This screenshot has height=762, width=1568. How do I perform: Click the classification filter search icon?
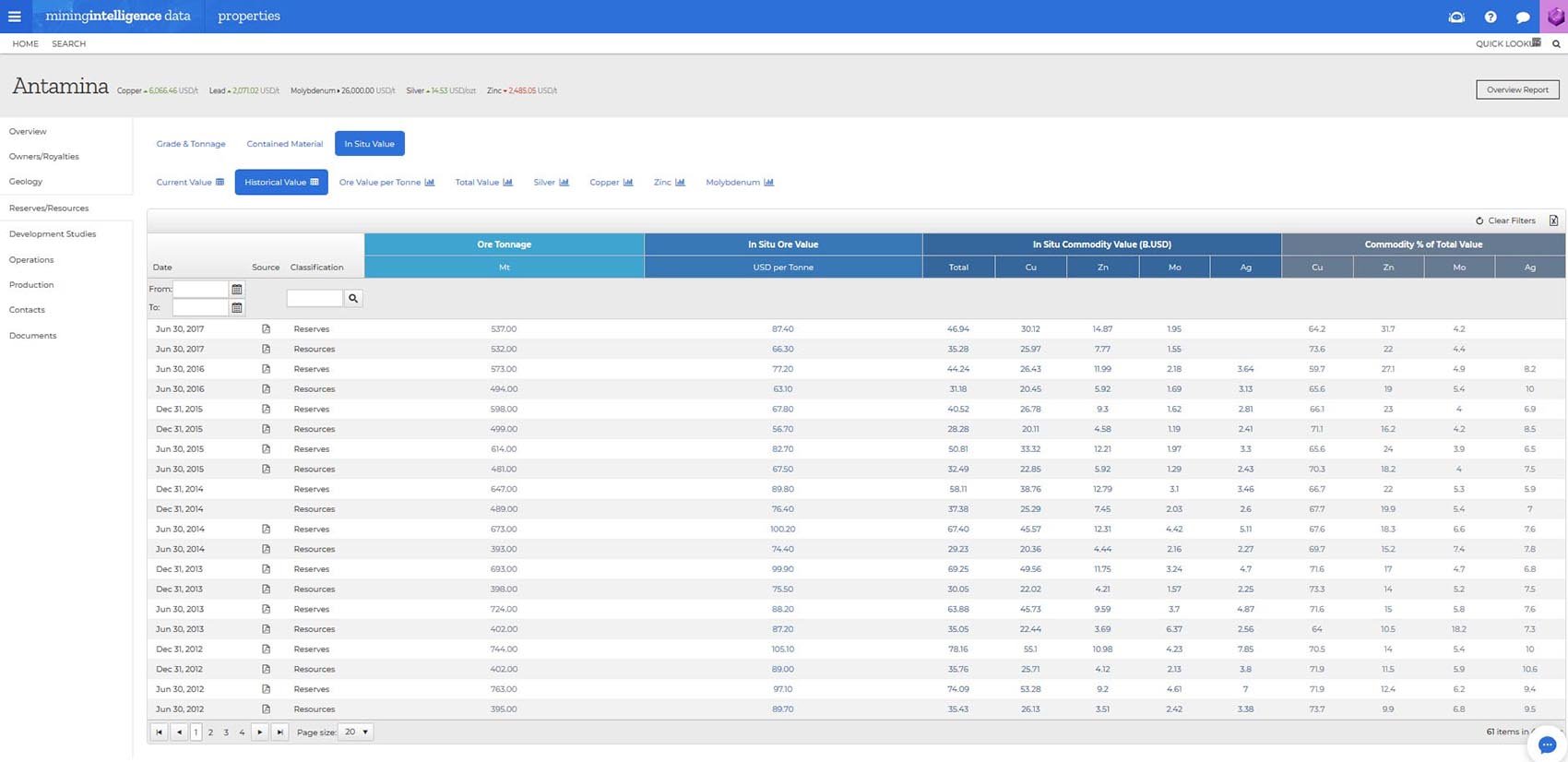click(x=353, y=298)
